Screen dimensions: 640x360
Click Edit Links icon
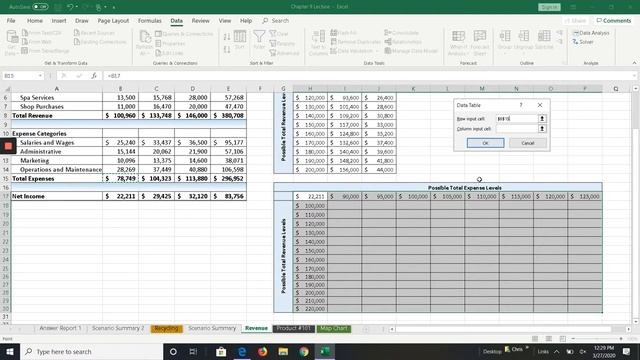(158, 53)
